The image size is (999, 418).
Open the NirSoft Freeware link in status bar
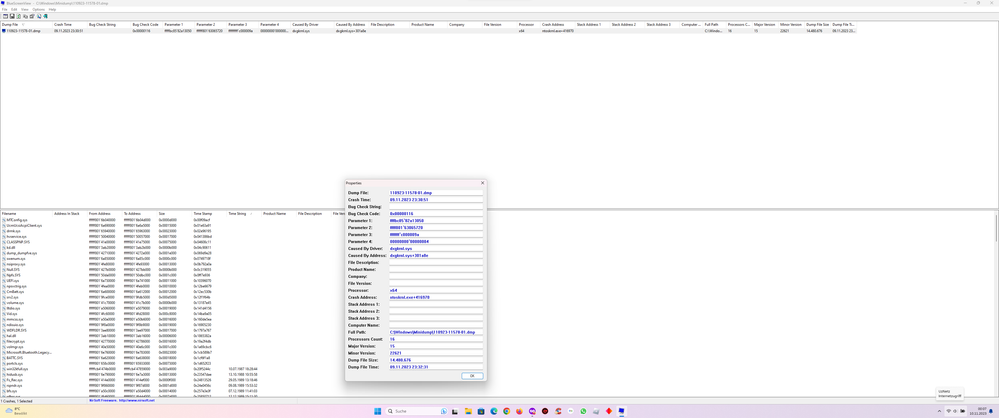point(122,401)
